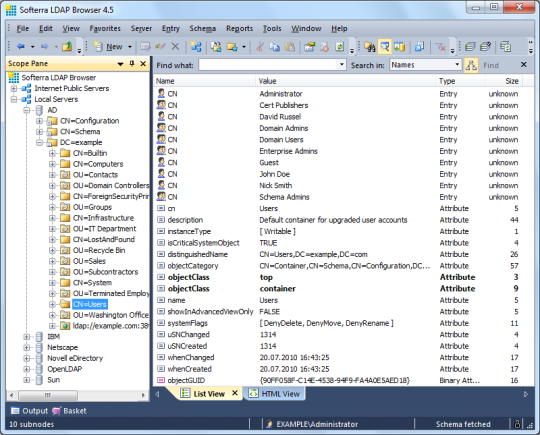Viewport: 540px width, 435px height.
Task: Expand the CN=Configuration node
Action: 39,121
